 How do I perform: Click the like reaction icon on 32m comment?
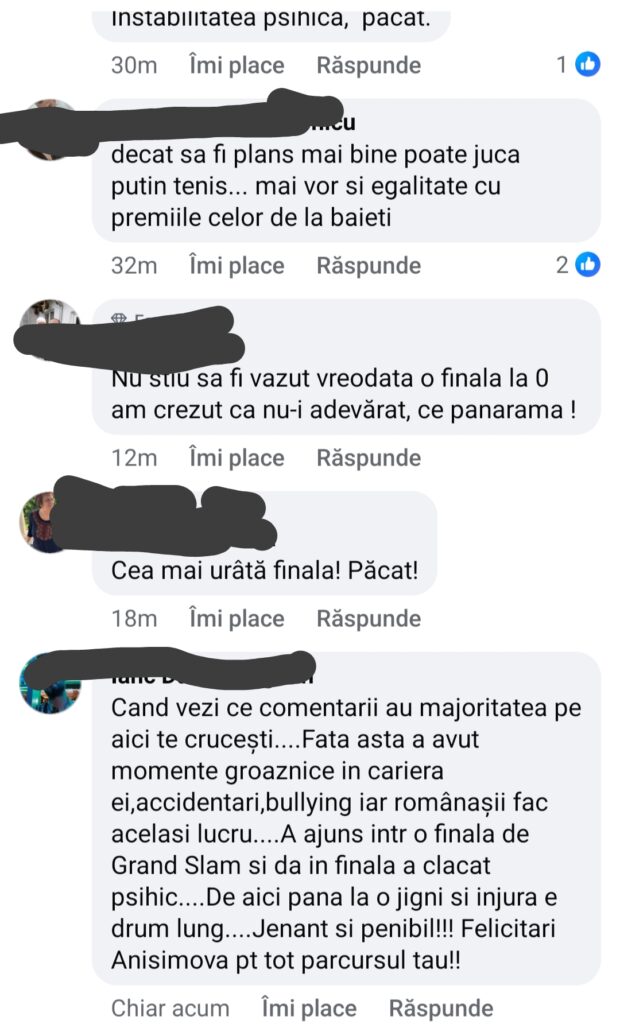click(588, 264)
